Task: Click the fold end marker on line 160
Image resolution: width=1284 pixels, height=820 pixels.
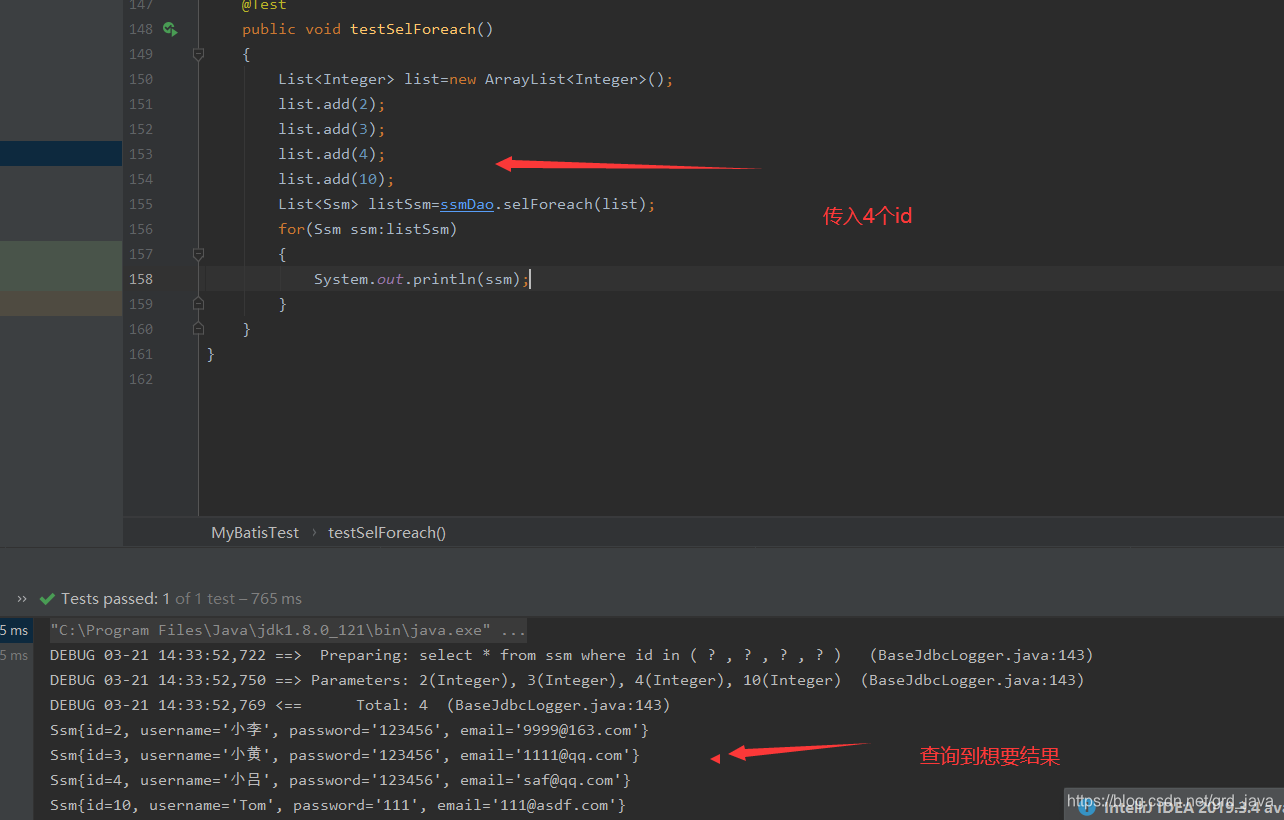Action: pos(198,329)
